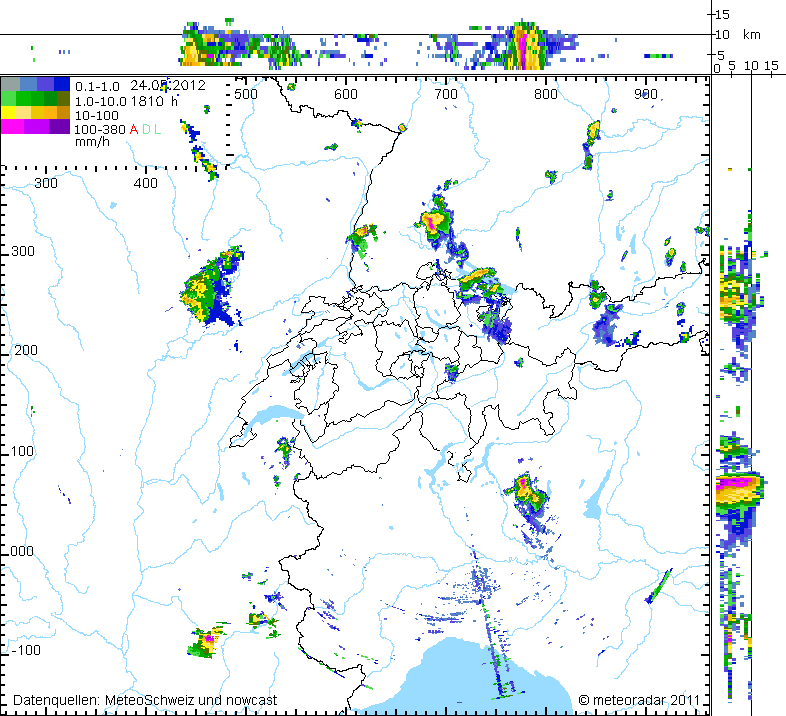The width and height of the screenshot is (786, 716).
Task: Pick the pale cream-yellow legend swatch
Action: tap(24, 112)
